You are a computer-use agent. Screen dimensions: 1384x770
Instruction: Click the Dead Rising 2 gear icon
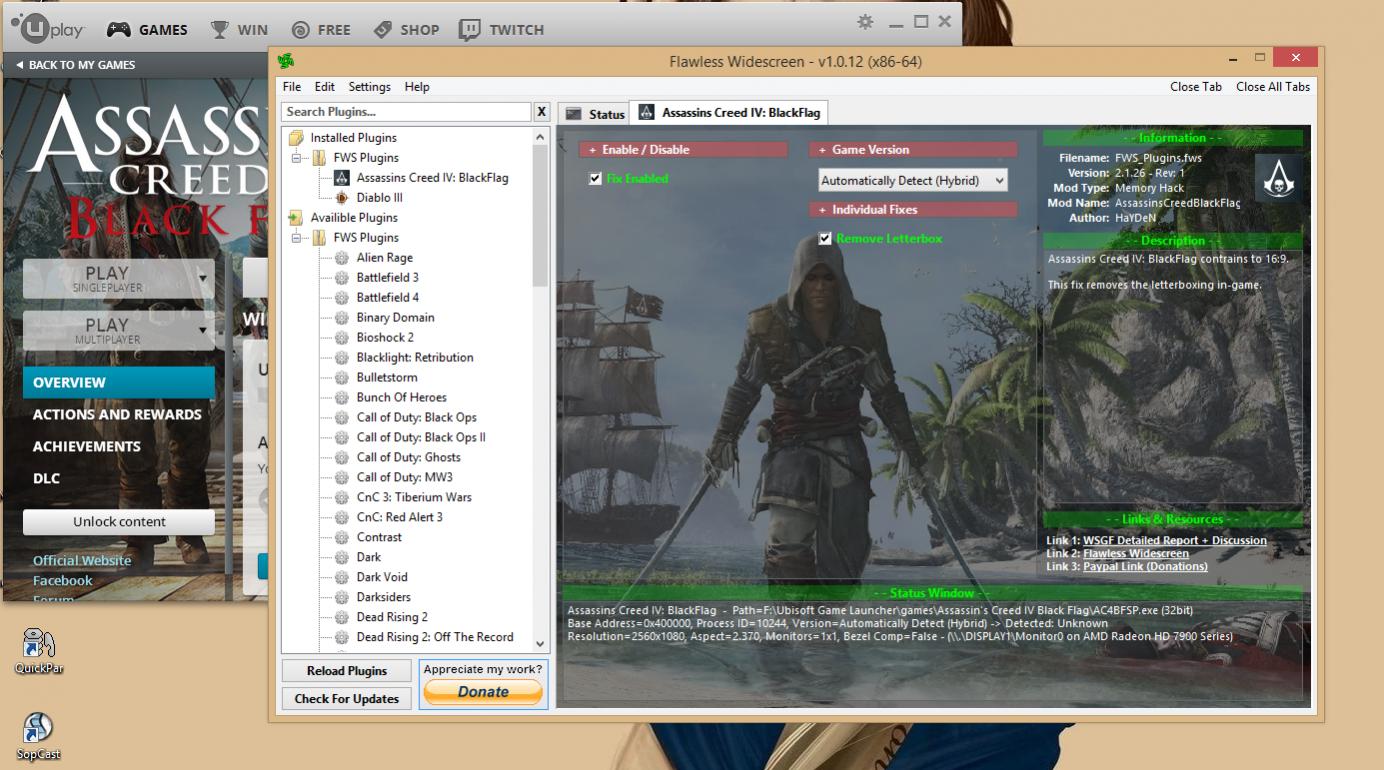341,617
